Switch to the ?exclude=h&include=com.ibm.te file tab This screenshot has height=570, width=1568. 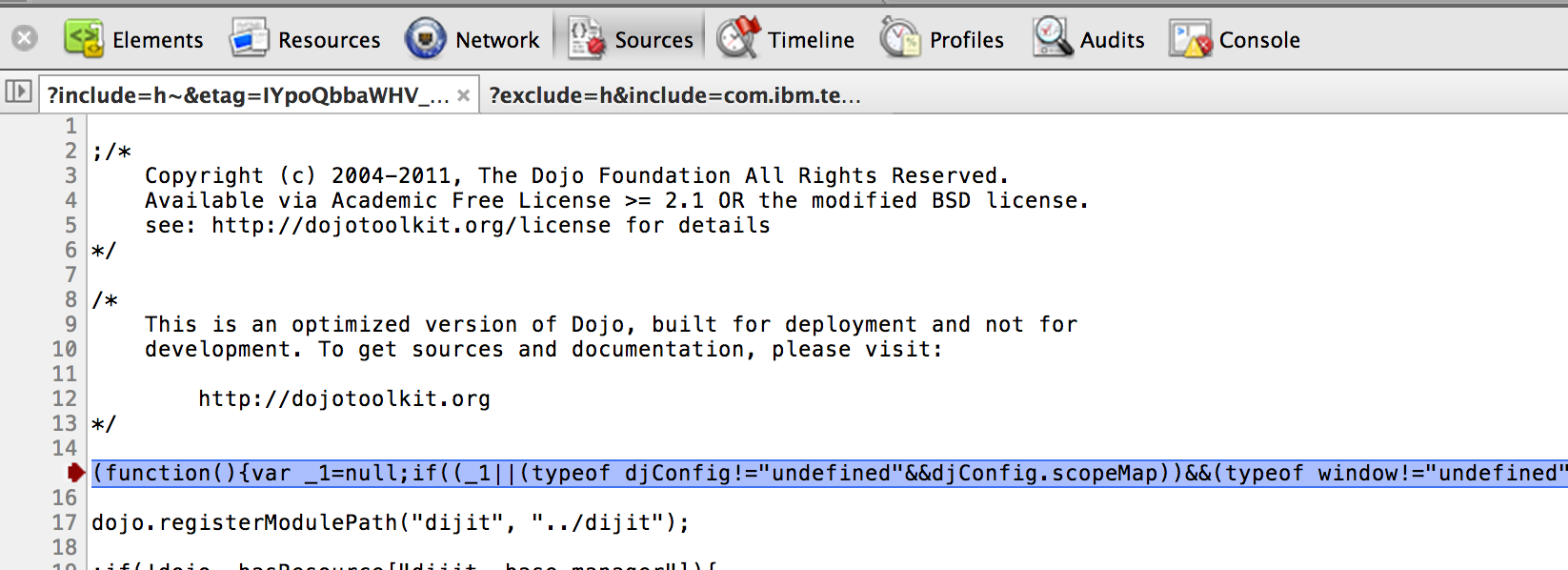(x=674, y=95)
